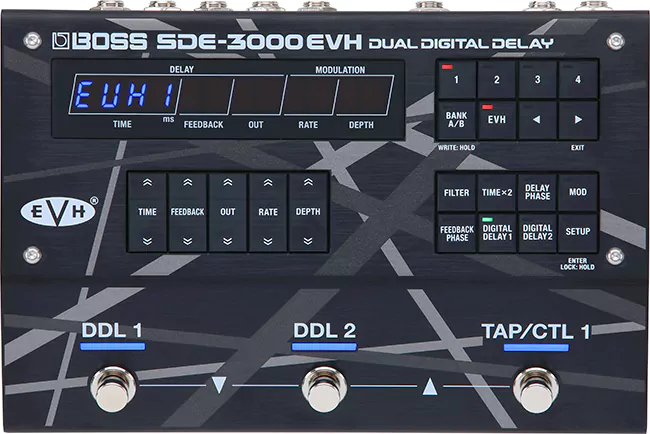Click the up triangle near TAP/CTL footswitch
This screenshot has width=650, height=434.
tap(430, 386)
